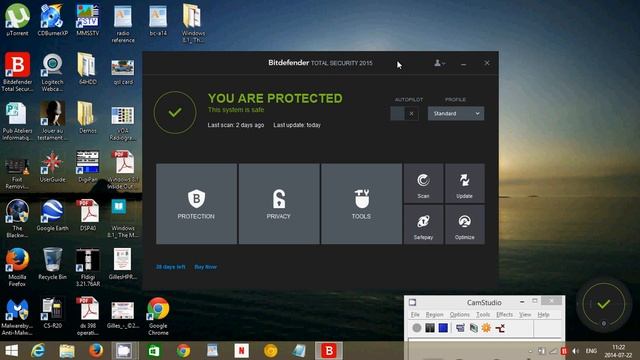Image resolution: width=640 pixels, height=360 pixels.
Task: Open the Netflix app from the taskbar
Action: click(241, 351)
